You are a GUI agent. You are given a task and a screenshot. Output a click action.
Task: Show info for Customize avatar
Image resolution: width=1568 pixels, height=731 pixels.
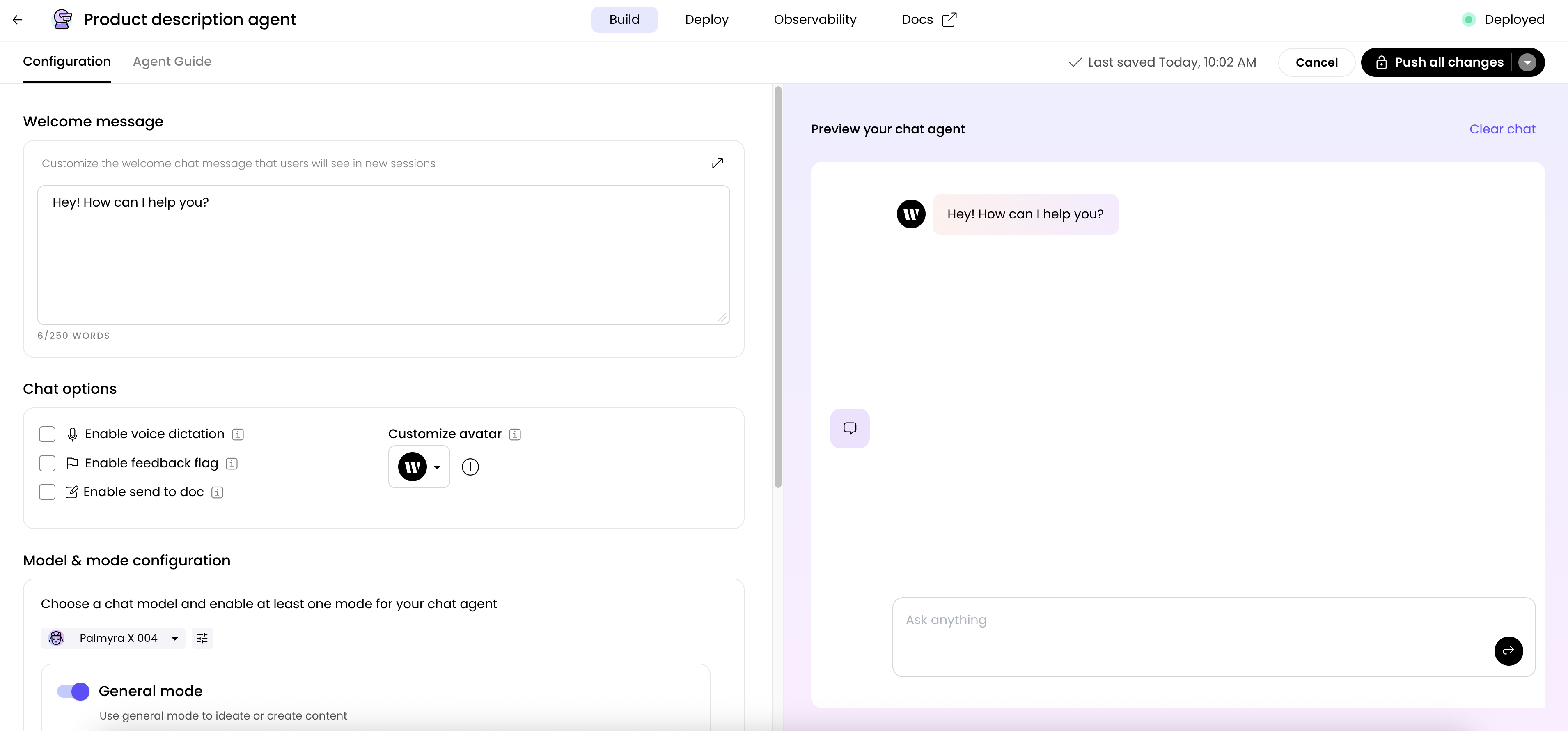515,434
